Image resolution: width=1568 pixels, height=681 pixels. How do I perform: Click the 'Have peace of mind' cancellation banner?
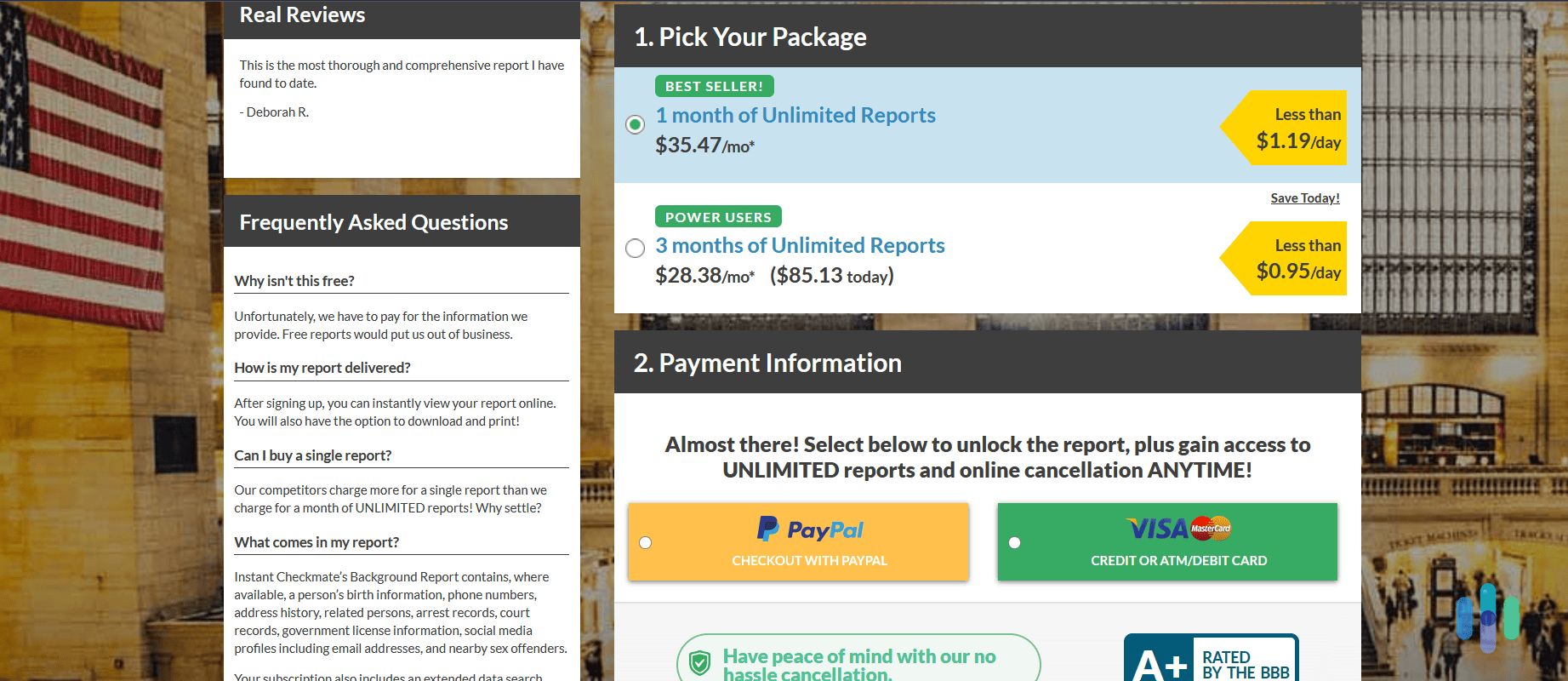point(858,658)
